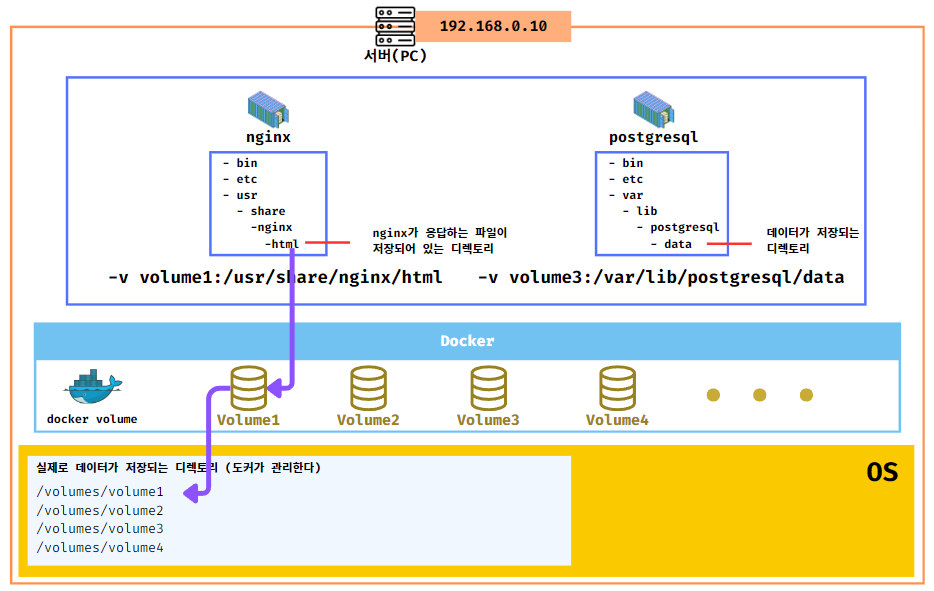
Task: Click the '실제로 데이터가 저장되는 디렉토리' heading
Action: pos(127,468)
